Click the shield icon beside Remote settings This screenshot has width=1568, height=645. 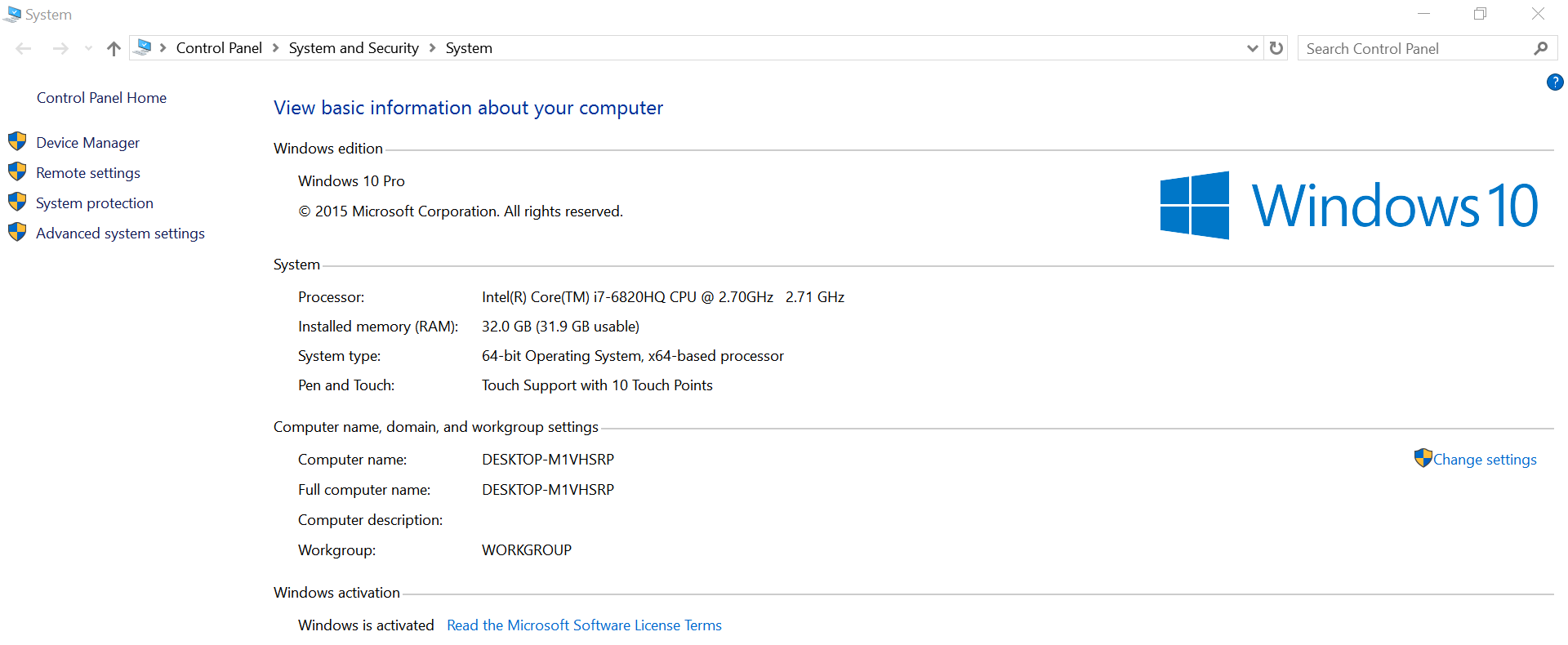(x=17, y=171)
